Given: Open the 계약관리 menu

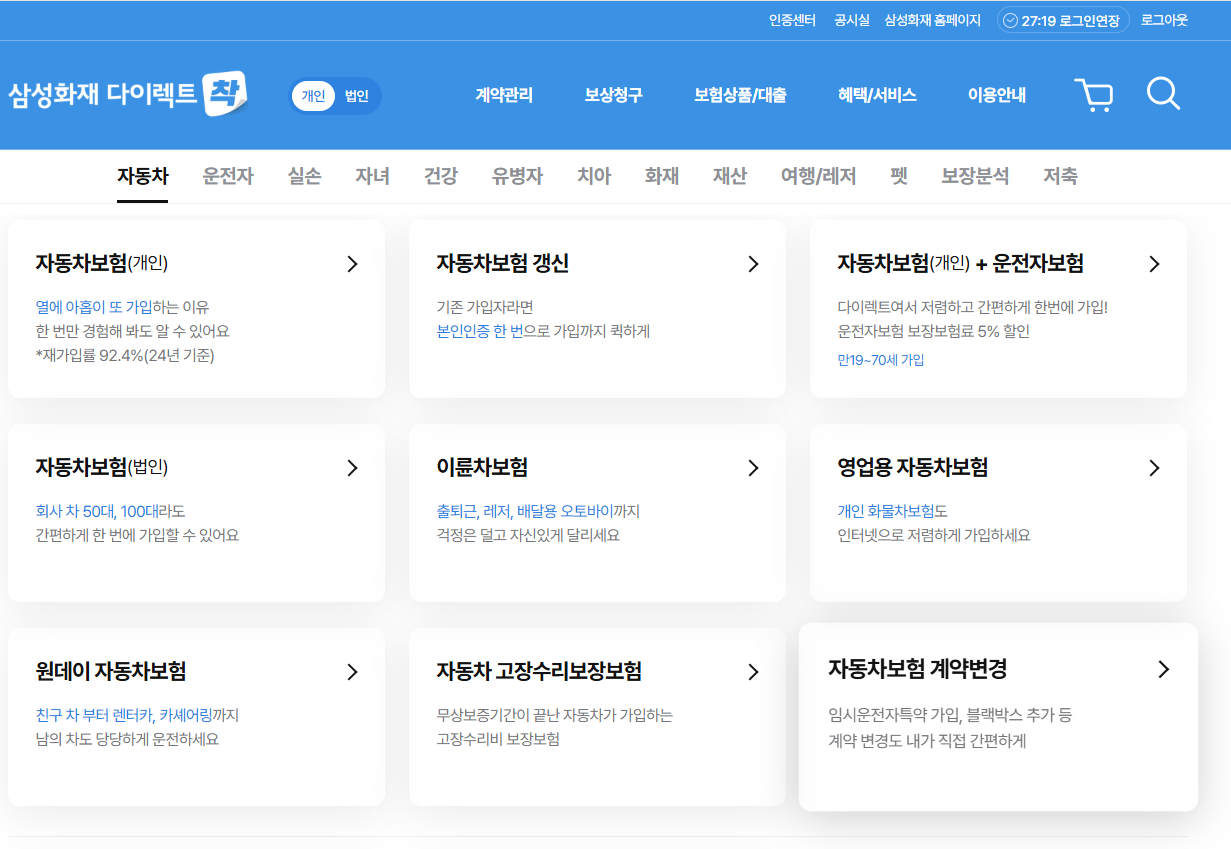Looking at the screenshot, I should (x=504, y=96).
